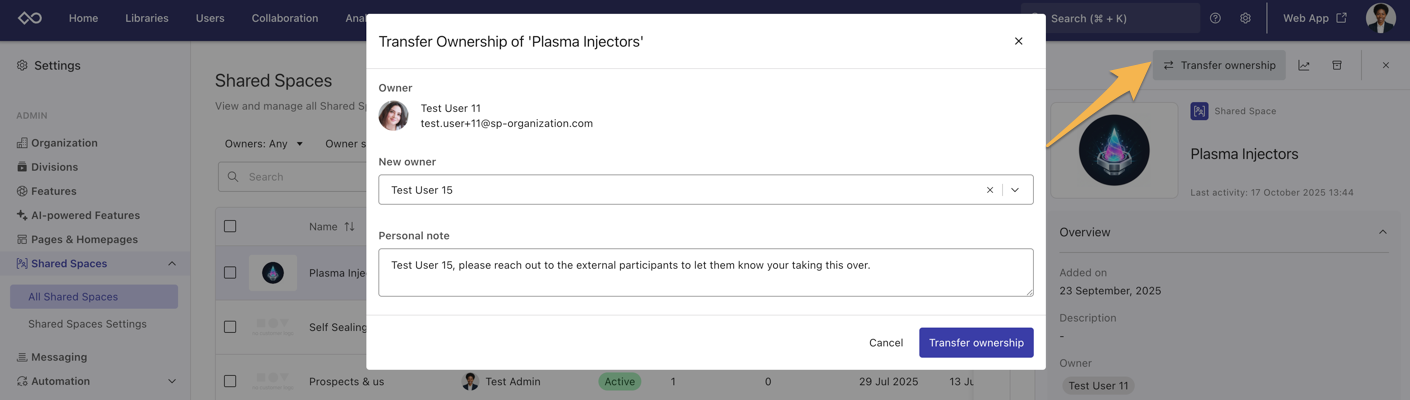Click the Plasma Injectors space thumbnail in panel

pyautogui.click(x=1114, y=150)
